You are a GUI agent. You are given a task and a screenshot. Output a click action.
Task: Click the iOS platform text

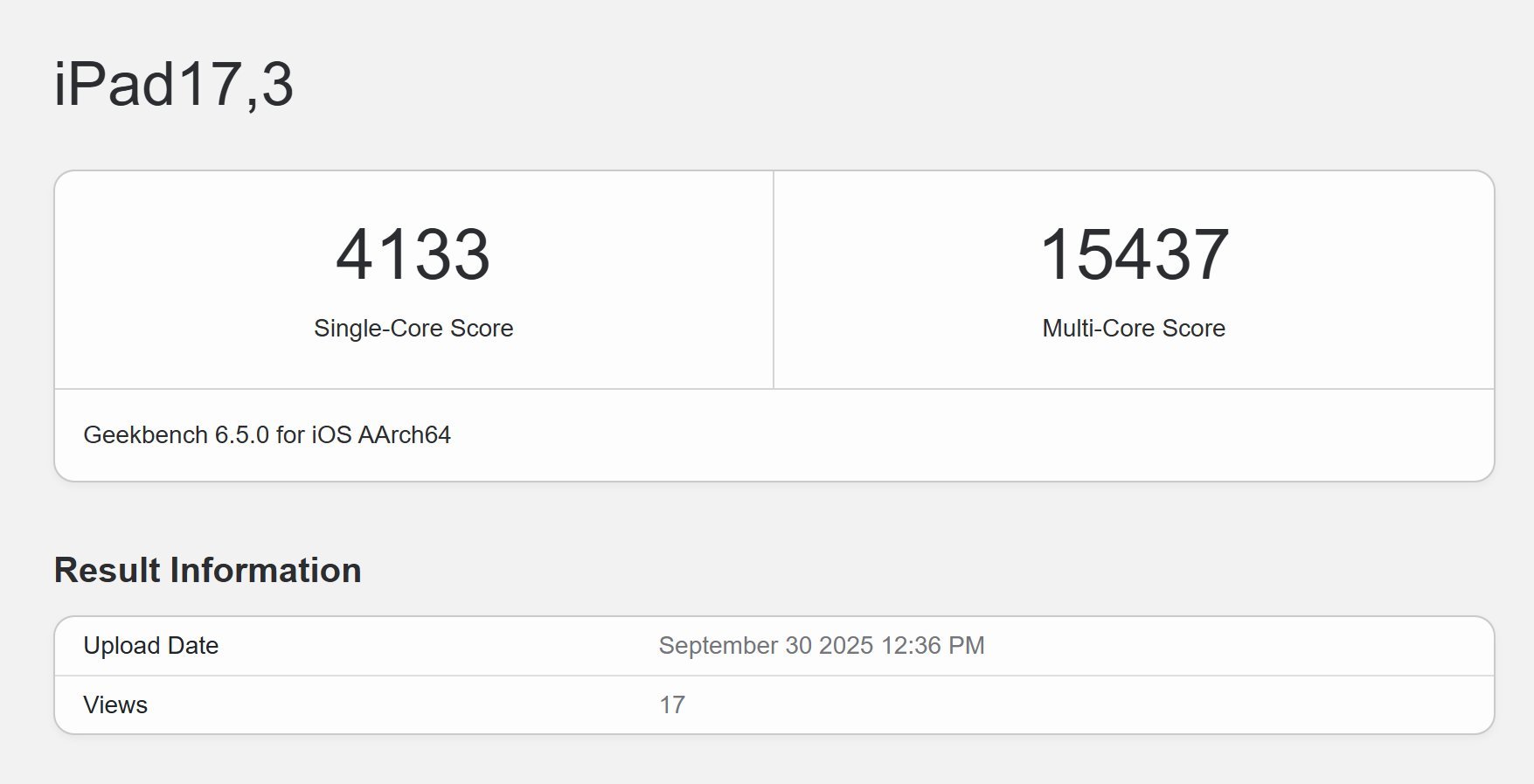331,435
